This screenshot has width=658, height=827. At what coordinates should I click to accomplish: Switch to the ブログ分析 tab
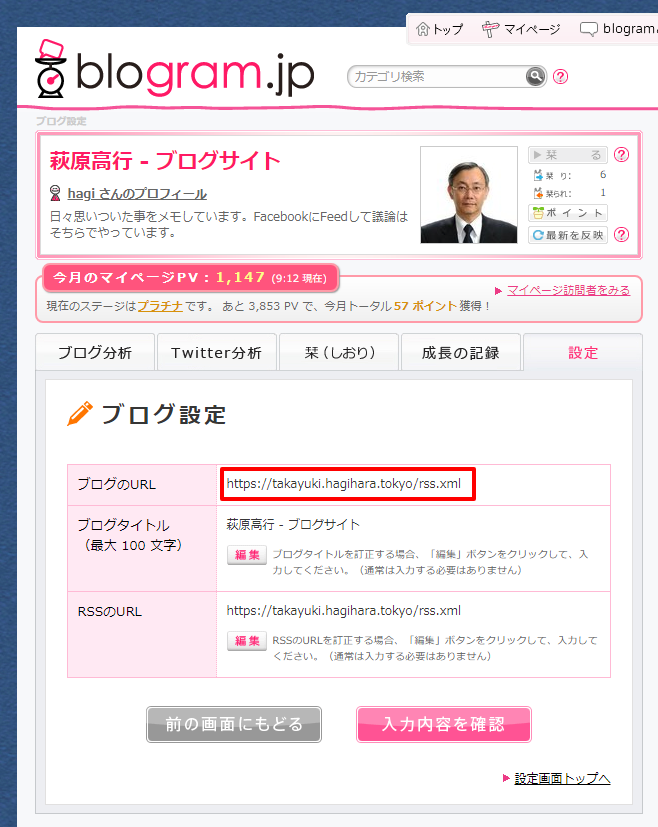[x=95, y=352]
